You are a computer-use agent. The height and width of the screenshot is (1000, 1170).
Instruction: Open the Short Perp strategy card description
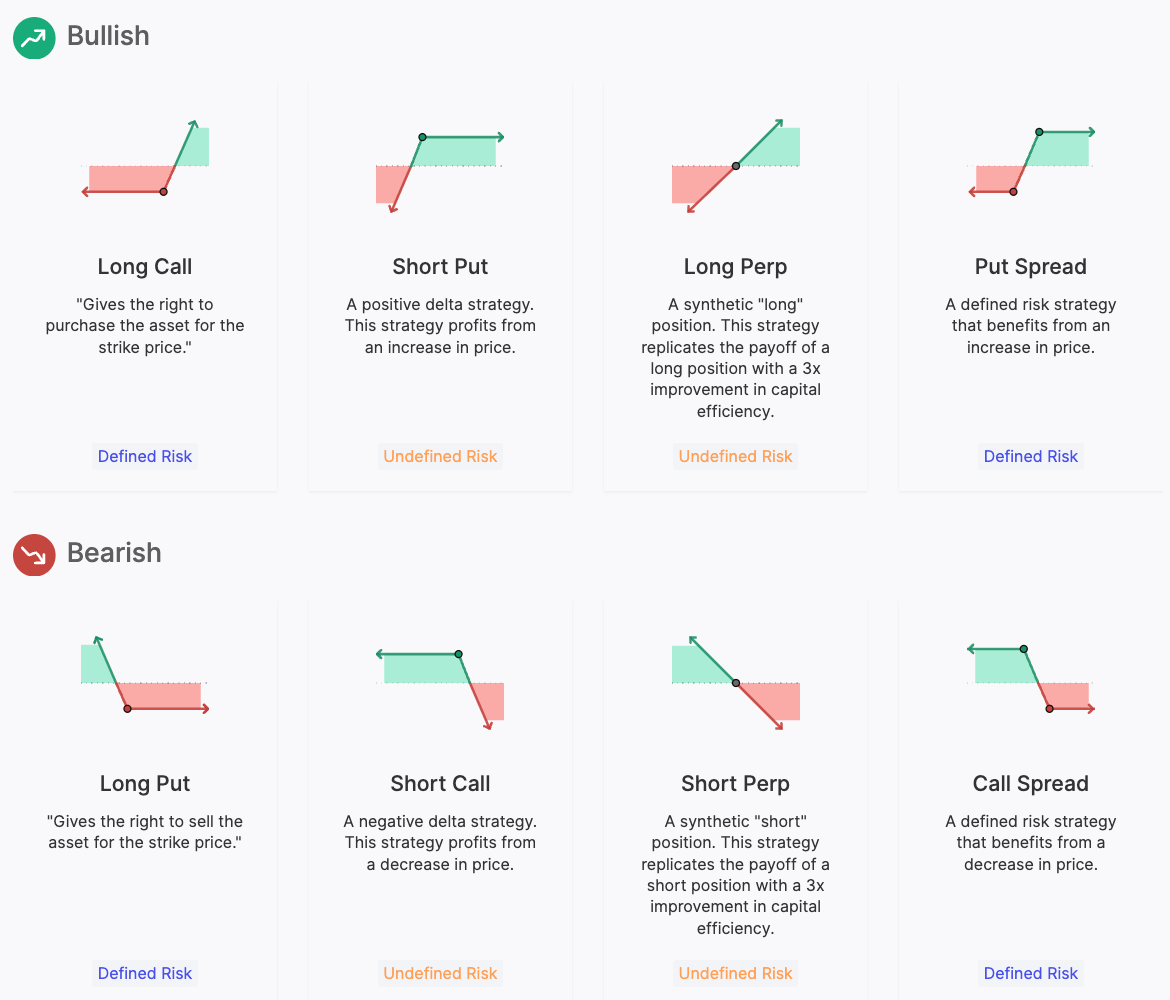[736, 875]
